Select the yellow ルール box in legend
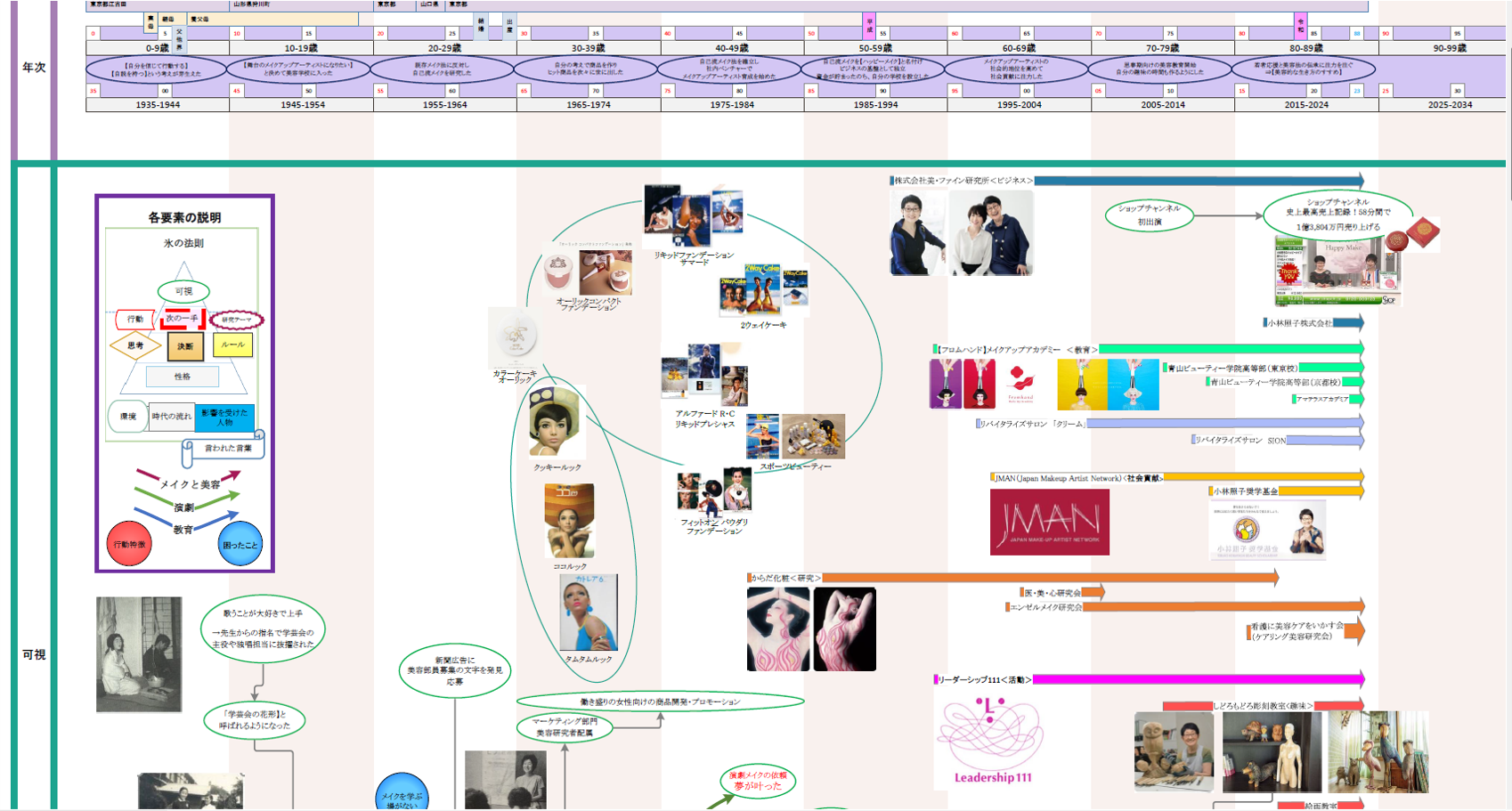1512x811 pixels. pos(232,345)
